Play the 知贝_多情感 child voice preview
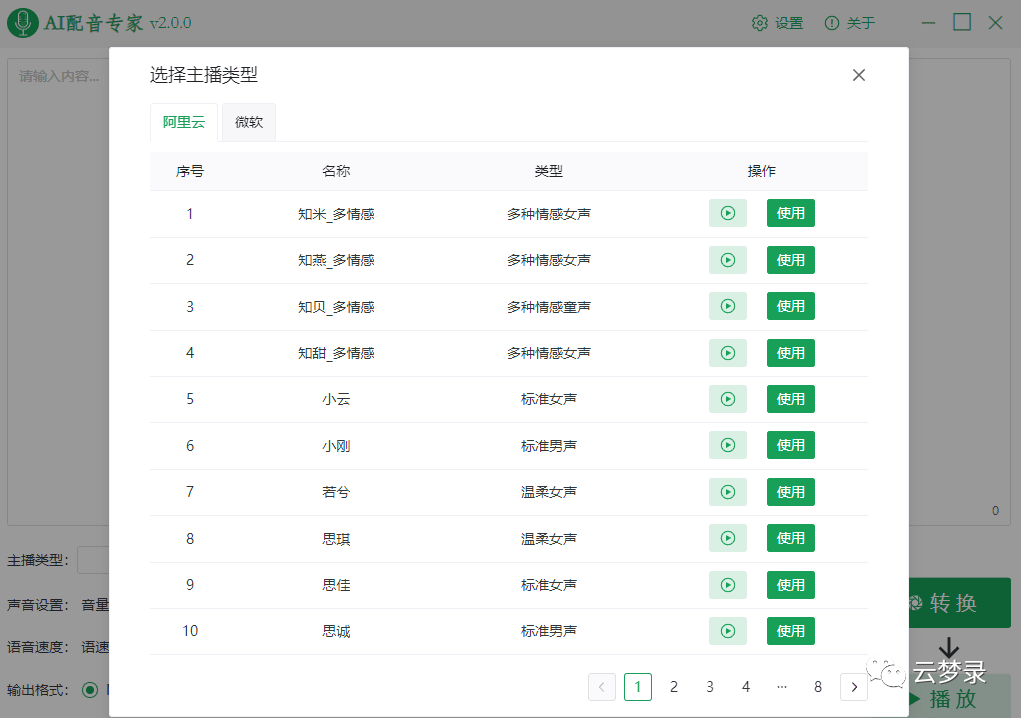Viewport: 1021px width, 718px height. pyautogui.click(x=728, y=306)
